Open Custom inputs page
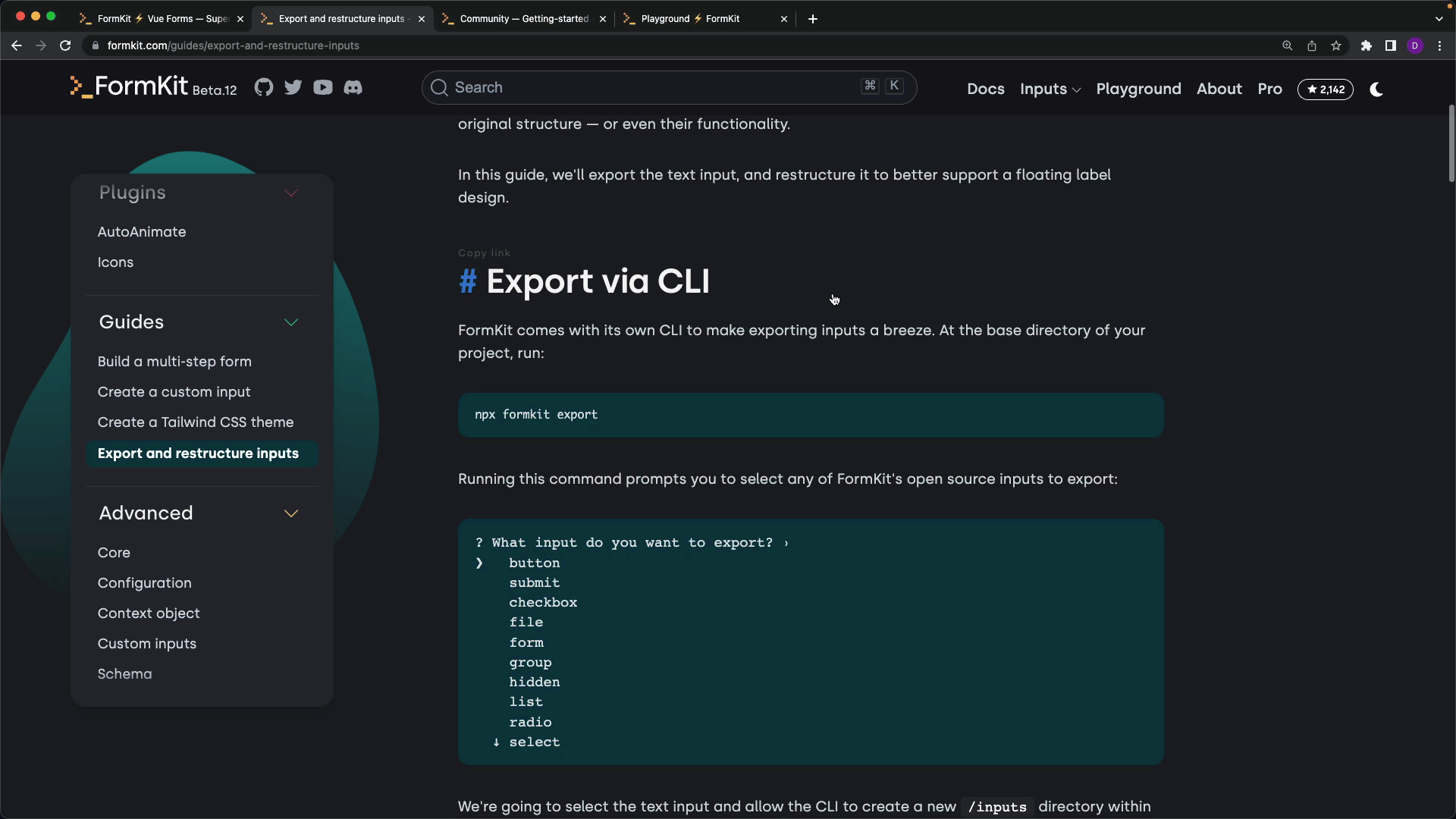This screenshot has height=819, width=1456. point(146,644)
